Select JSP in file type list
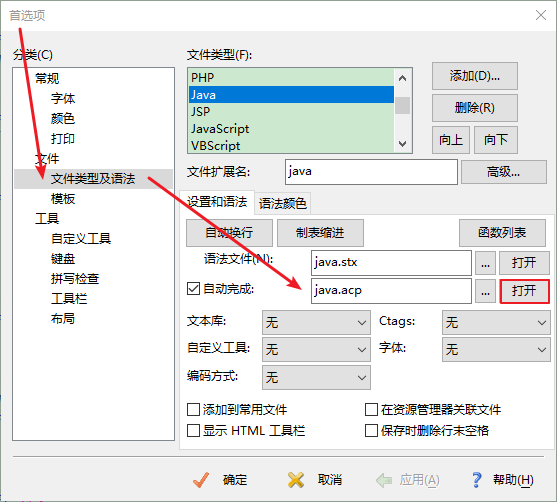The height and width of the screenshot is (502, 558). [x=291, y=112]
